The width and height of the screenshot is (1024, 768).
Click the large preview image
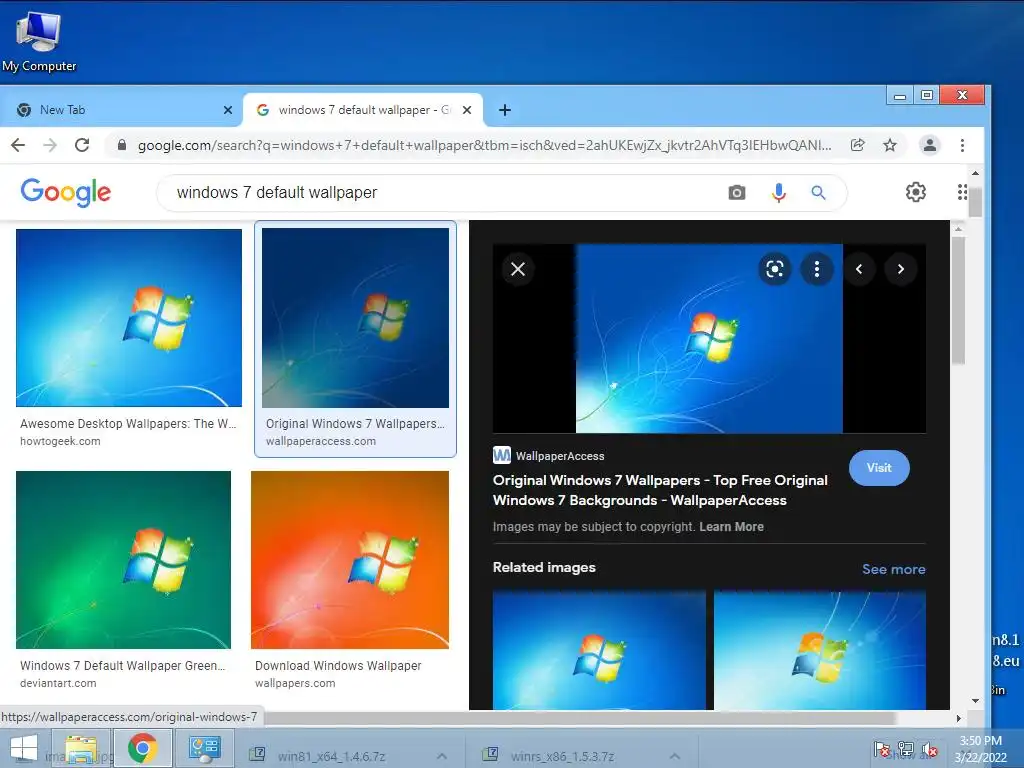pyautogui.click(x=709, y=338)
